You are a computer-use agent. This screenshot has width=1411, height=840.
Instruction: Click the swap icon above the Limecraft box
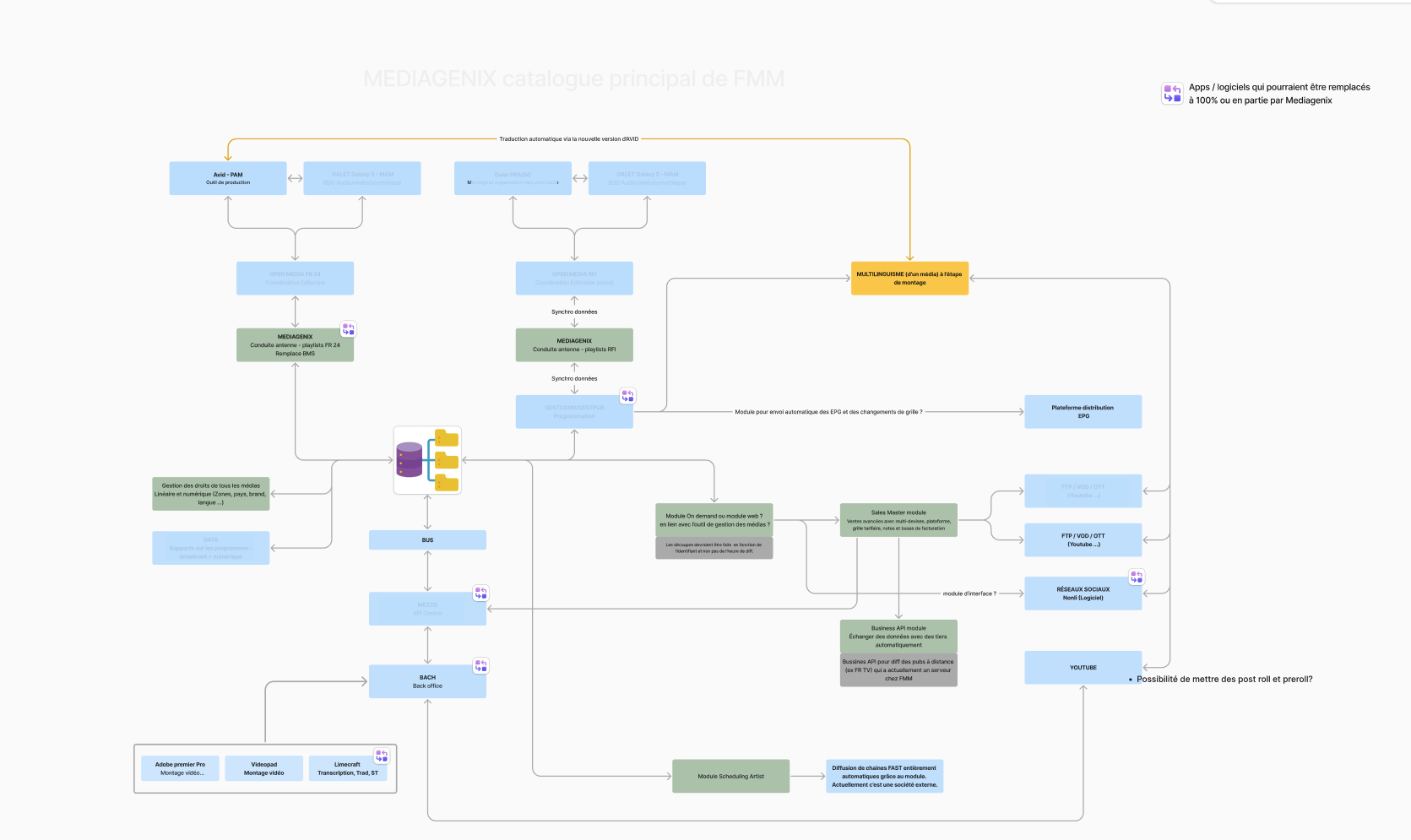click(x=382, y=756)
